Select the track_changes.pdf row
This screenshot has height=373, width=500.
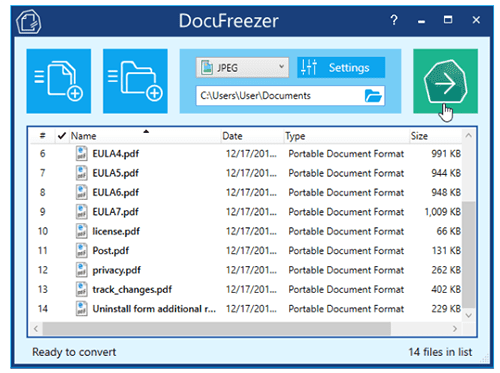pyautogui.click(x=246, y=289)
